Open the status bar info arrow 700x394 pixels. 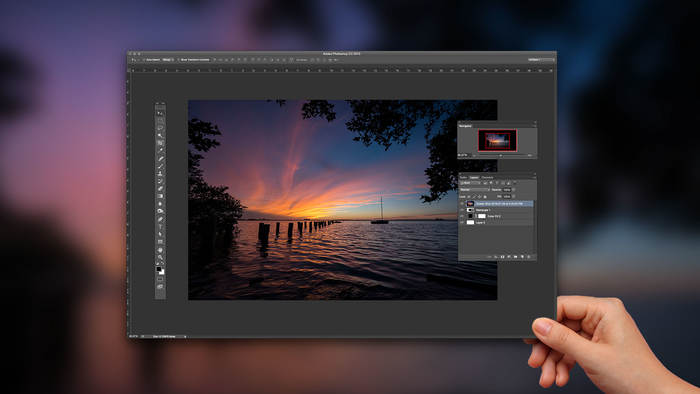(x=185, y=336)
